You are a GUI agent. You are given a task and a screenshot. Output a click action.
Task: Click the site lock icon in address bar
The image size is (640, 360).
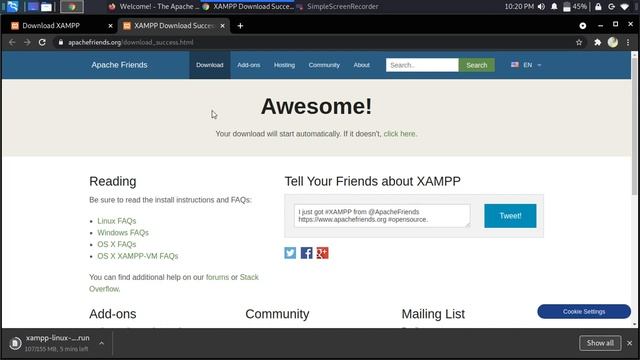coord(60,42)
